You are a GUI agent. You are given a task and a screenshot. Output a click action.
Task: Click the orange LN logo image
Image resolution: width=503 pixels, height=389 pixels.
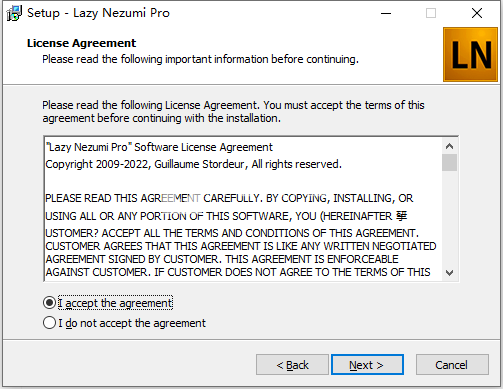click(470, 55)
